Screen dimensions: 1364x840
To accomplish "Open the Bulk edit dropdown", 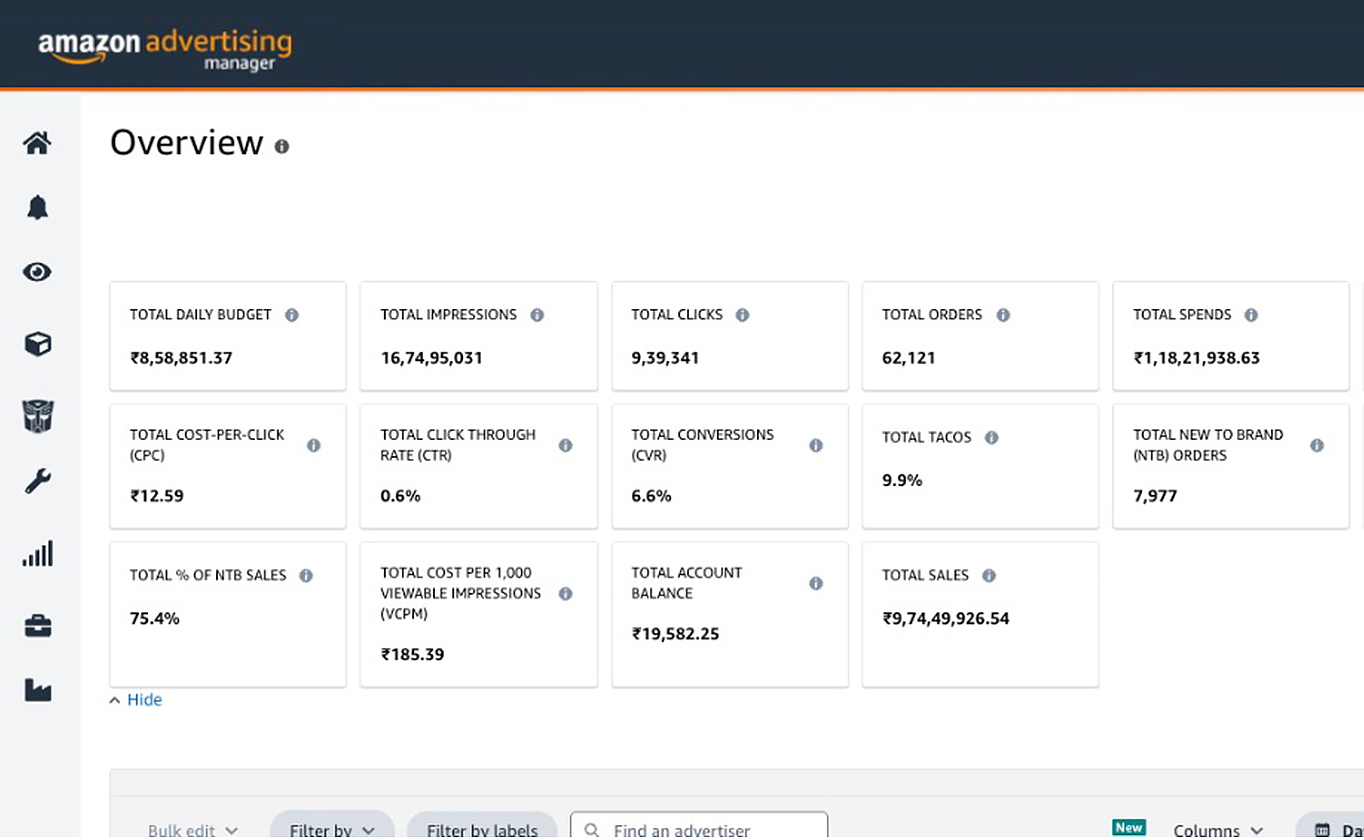I will click(192, 829).
